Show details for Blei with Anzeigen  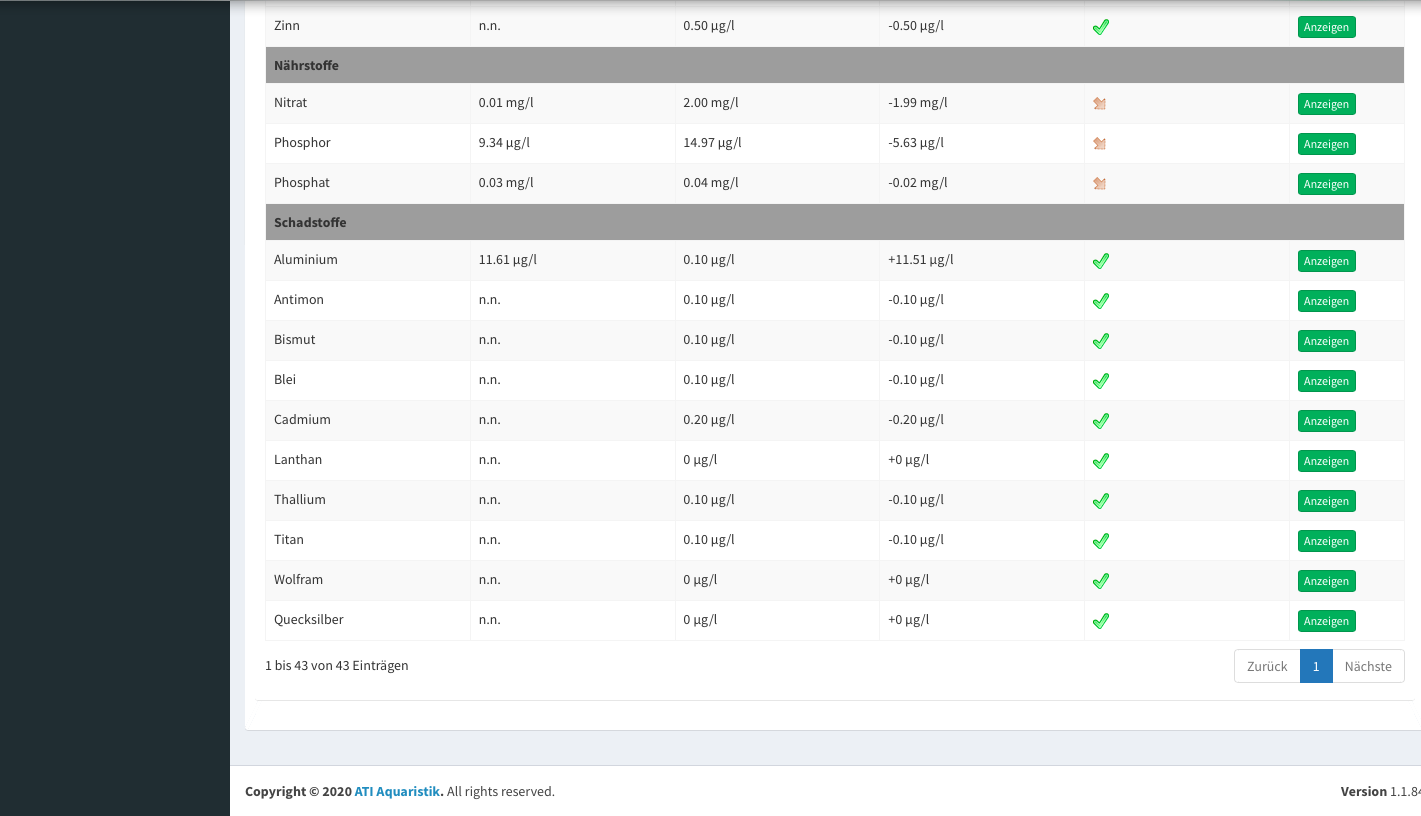tap(1326, 381)
